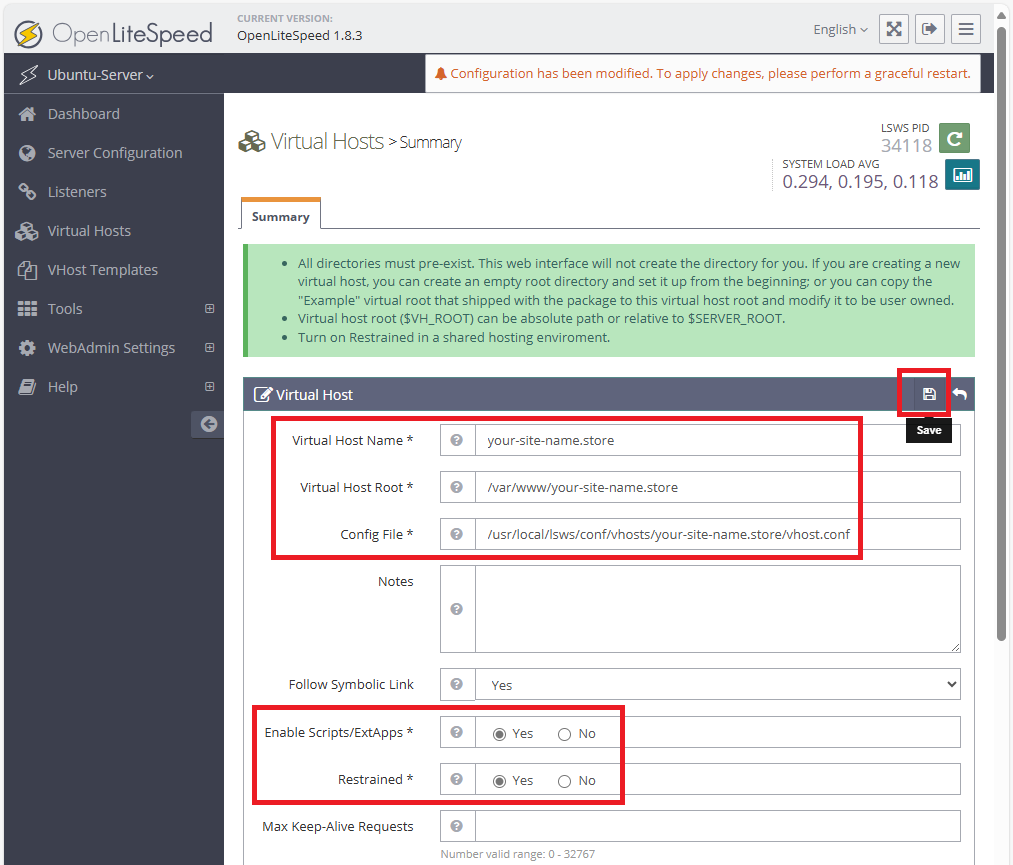
Task: Open the English language dropdown
Action: (x=840, y=30)
